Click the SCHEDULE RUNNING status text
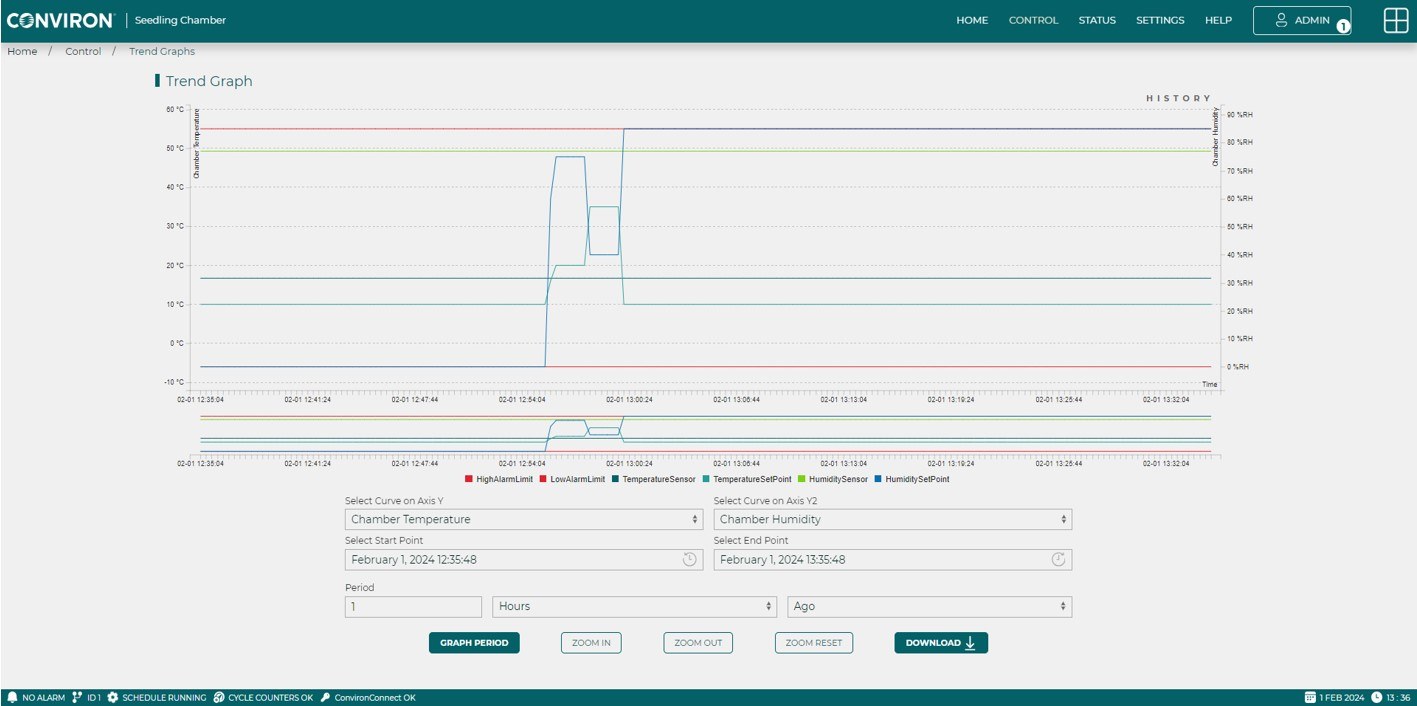 click(x=164, y=698)
